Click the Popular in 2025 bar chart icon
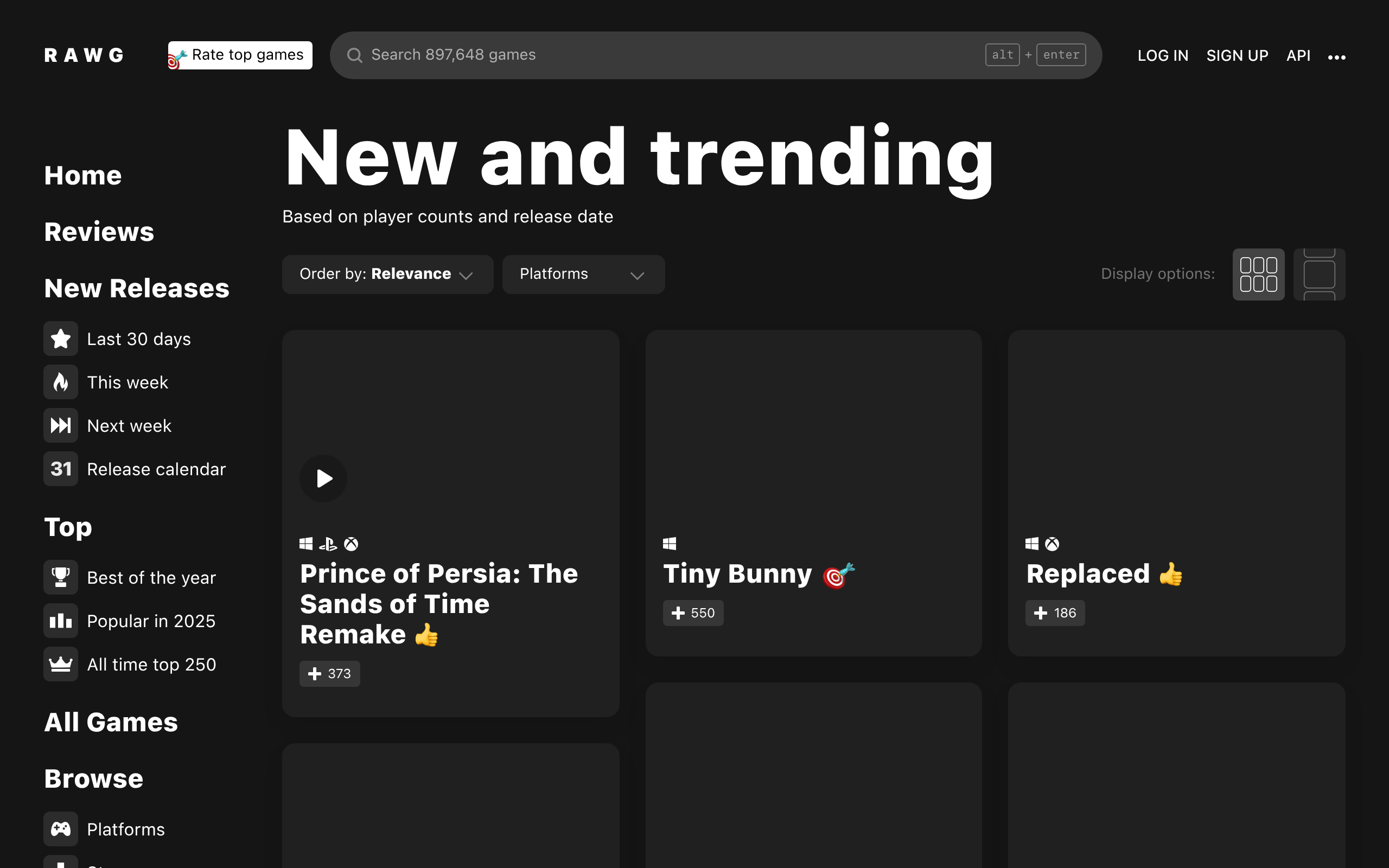Image resolution: width=1389 pixels, height=868 pixels. pyautogui.click(x=60, y=621)
